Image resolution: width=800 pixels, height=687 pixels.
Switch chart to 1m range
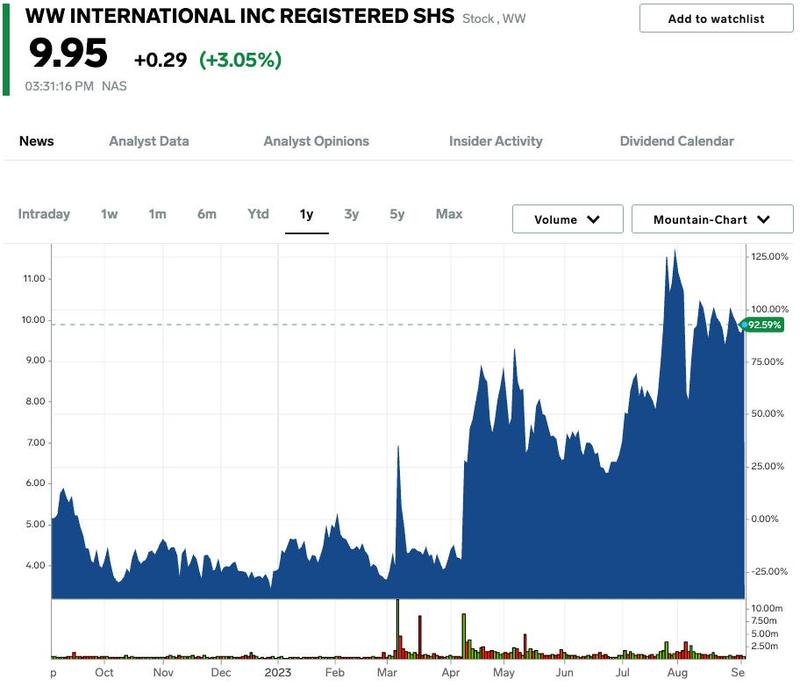[x=158, y=214]
